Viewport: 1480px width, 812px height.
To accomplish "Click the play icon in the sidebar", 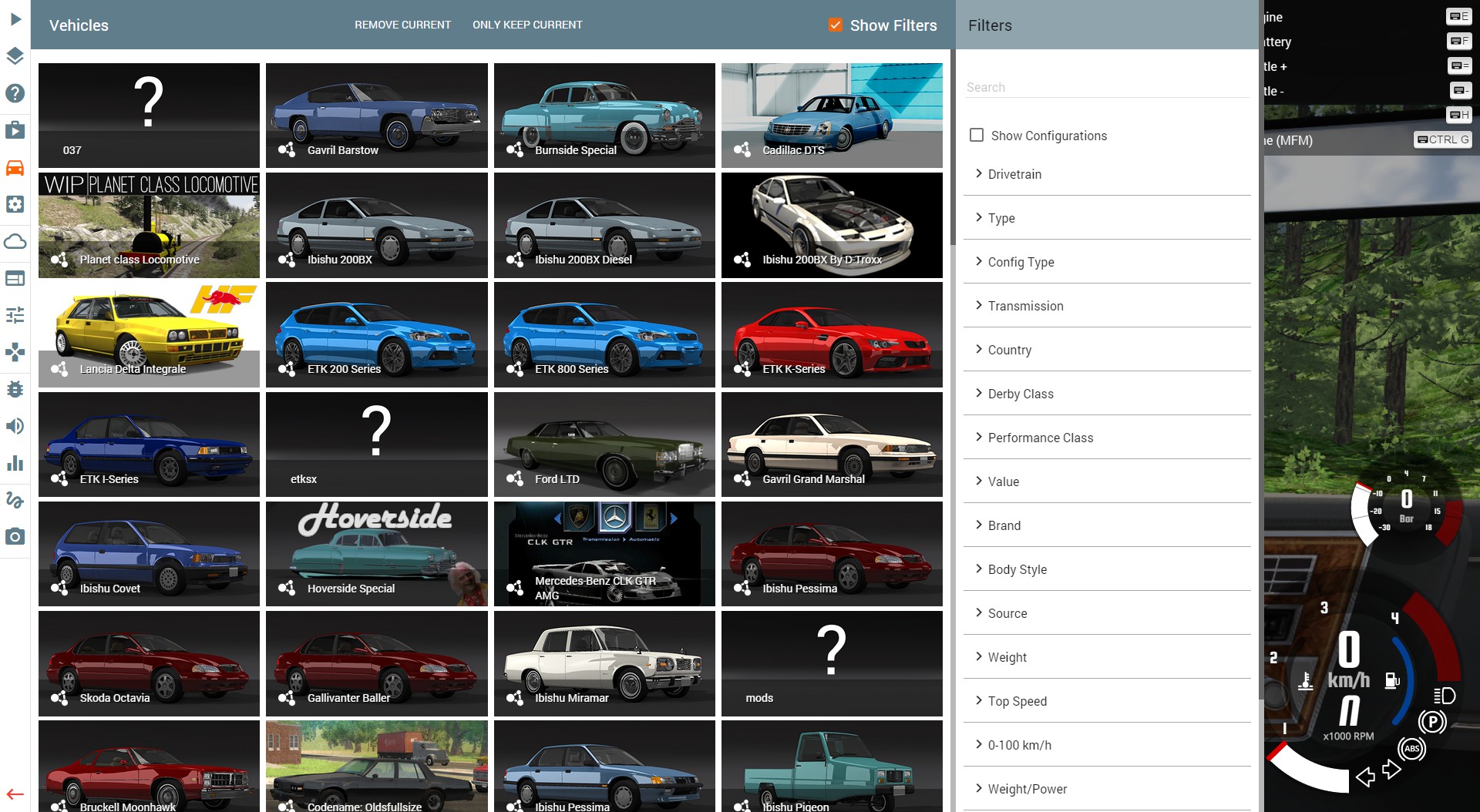I will [x=15, y=19].
